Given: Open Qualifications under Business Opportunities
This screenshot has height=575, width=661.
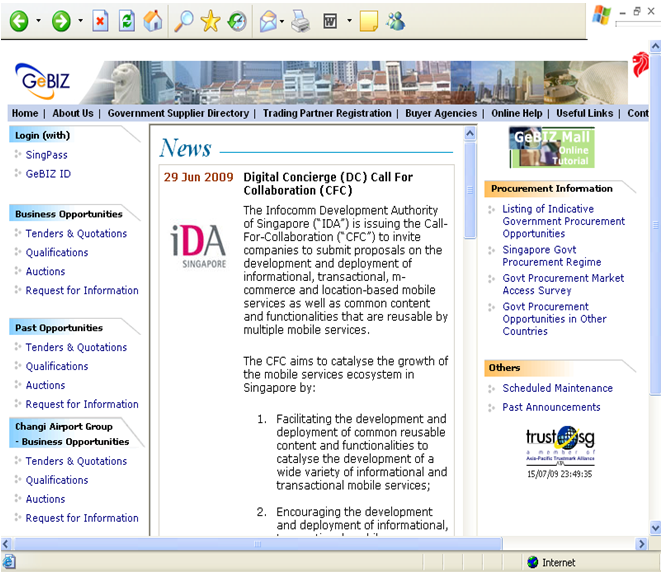Looking at the screenshot, I should [57, 253].
